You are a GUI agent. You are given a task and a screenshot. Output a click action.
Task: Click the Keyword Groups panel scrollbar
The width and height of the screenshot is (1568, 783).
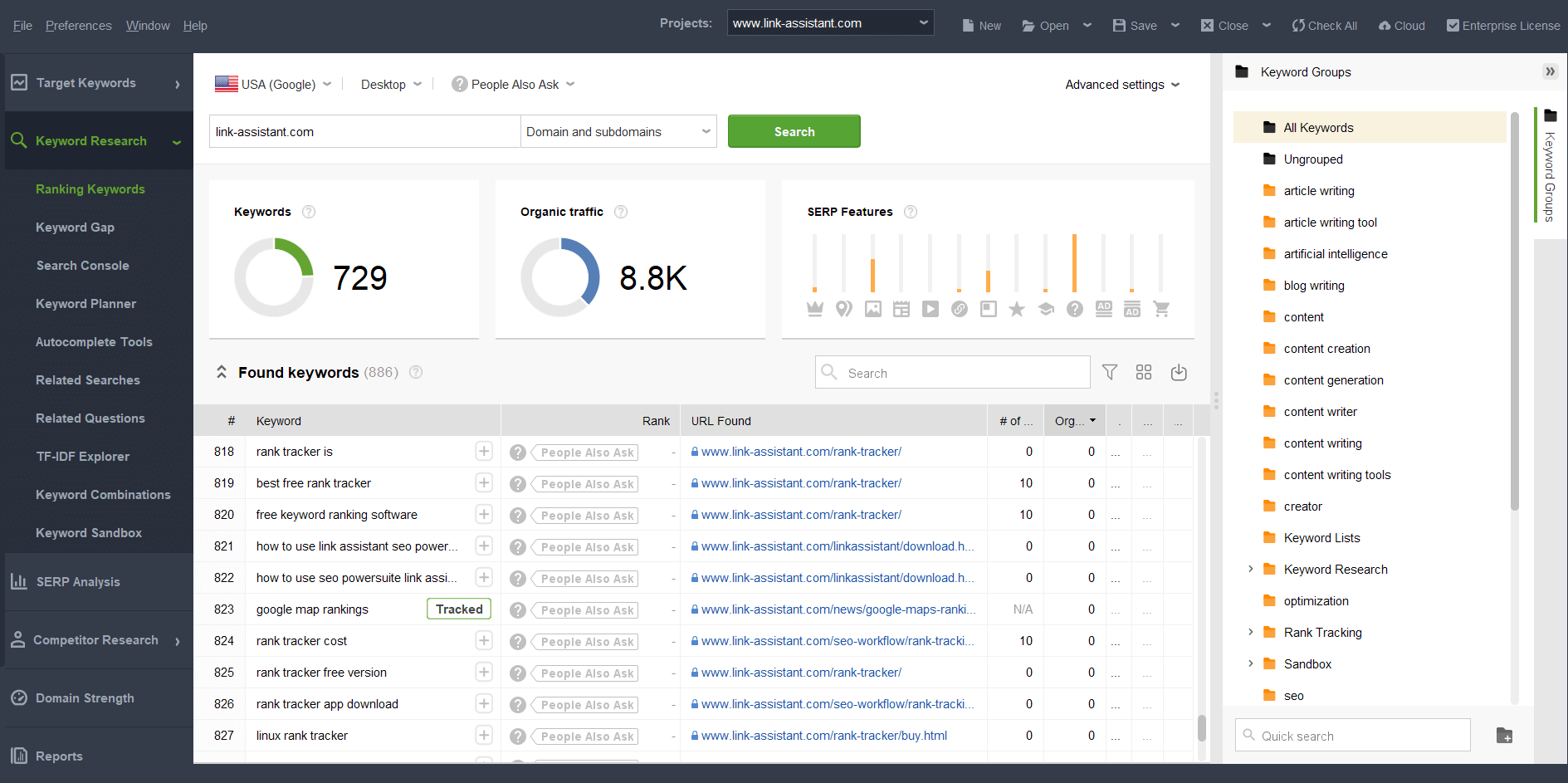coord(1514,311)
